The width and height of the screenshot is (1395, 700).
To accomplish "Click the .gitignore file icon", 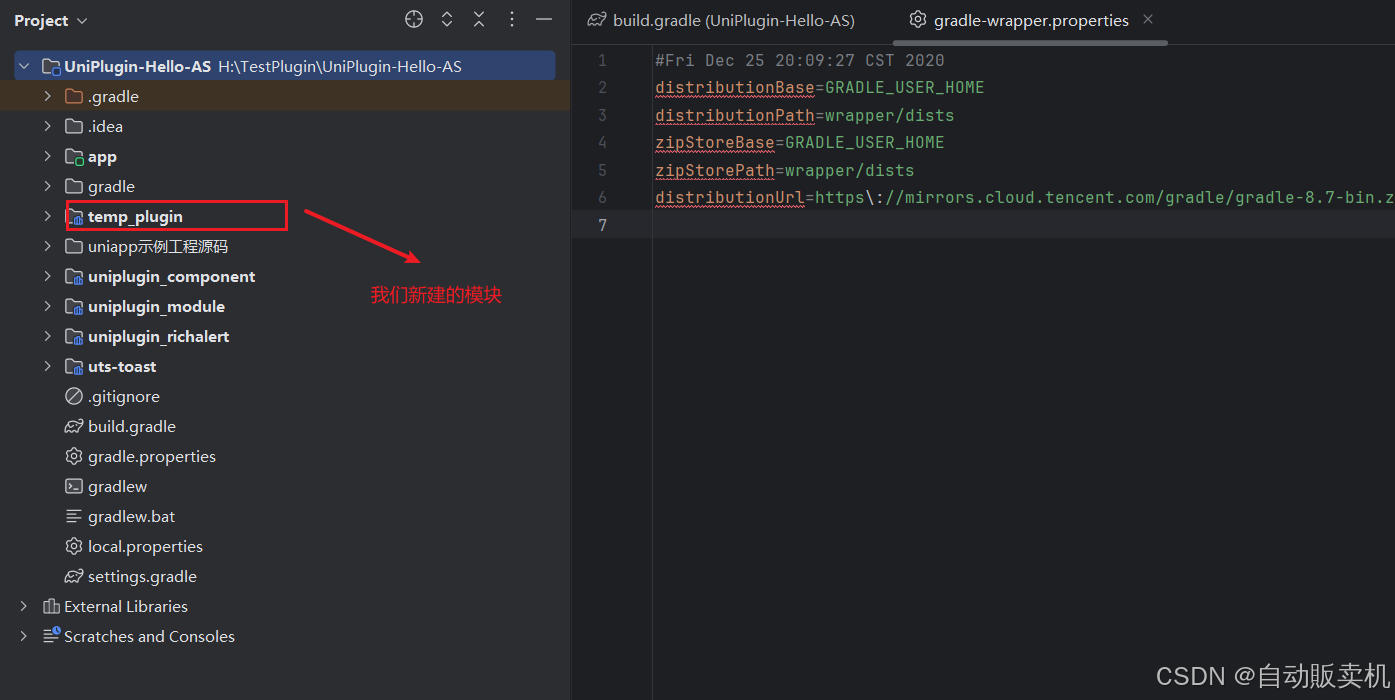I will point(74,397).
